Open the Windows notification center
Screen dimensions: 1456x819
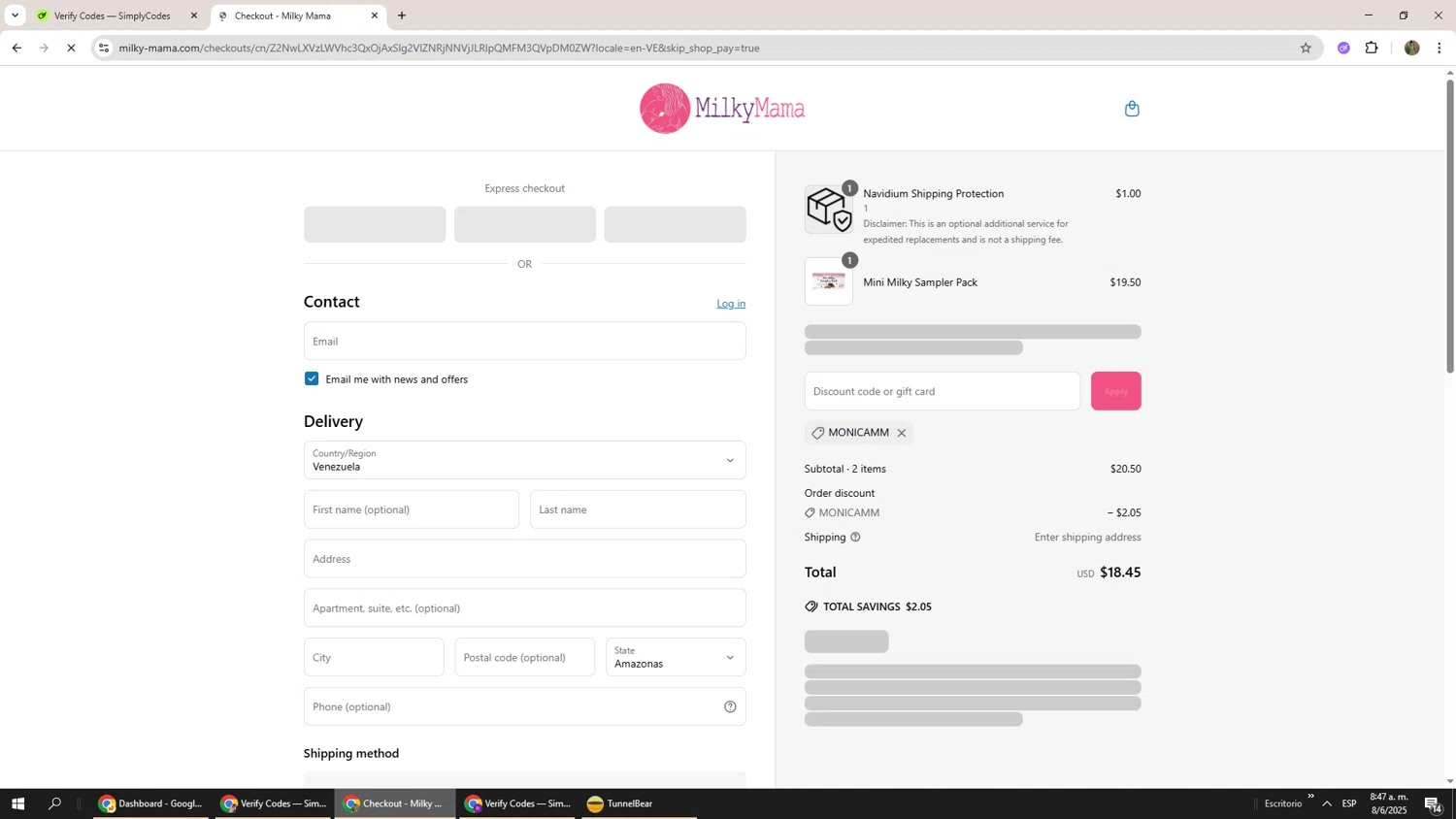pos(1433,803)
